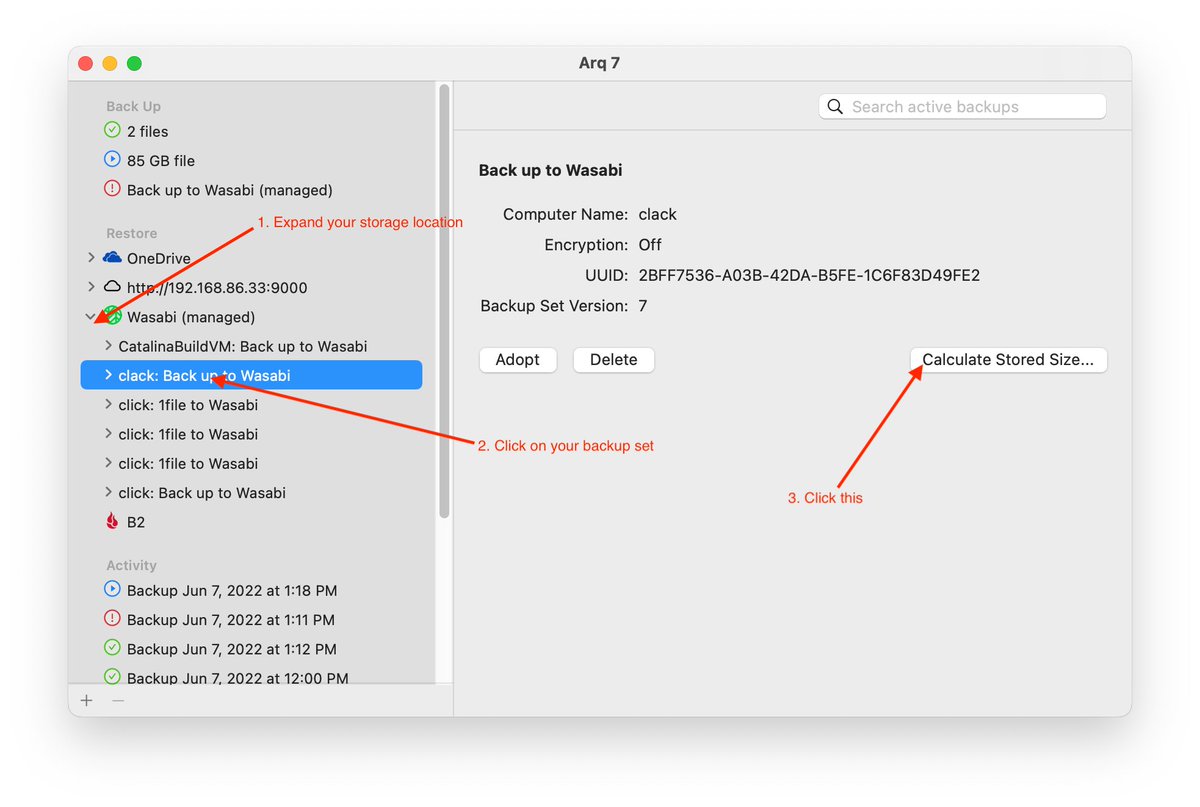This screenshot has width=1200, height=807.
Task: Click the minus remove button at sidebar bottom
Action: [118, 700]
